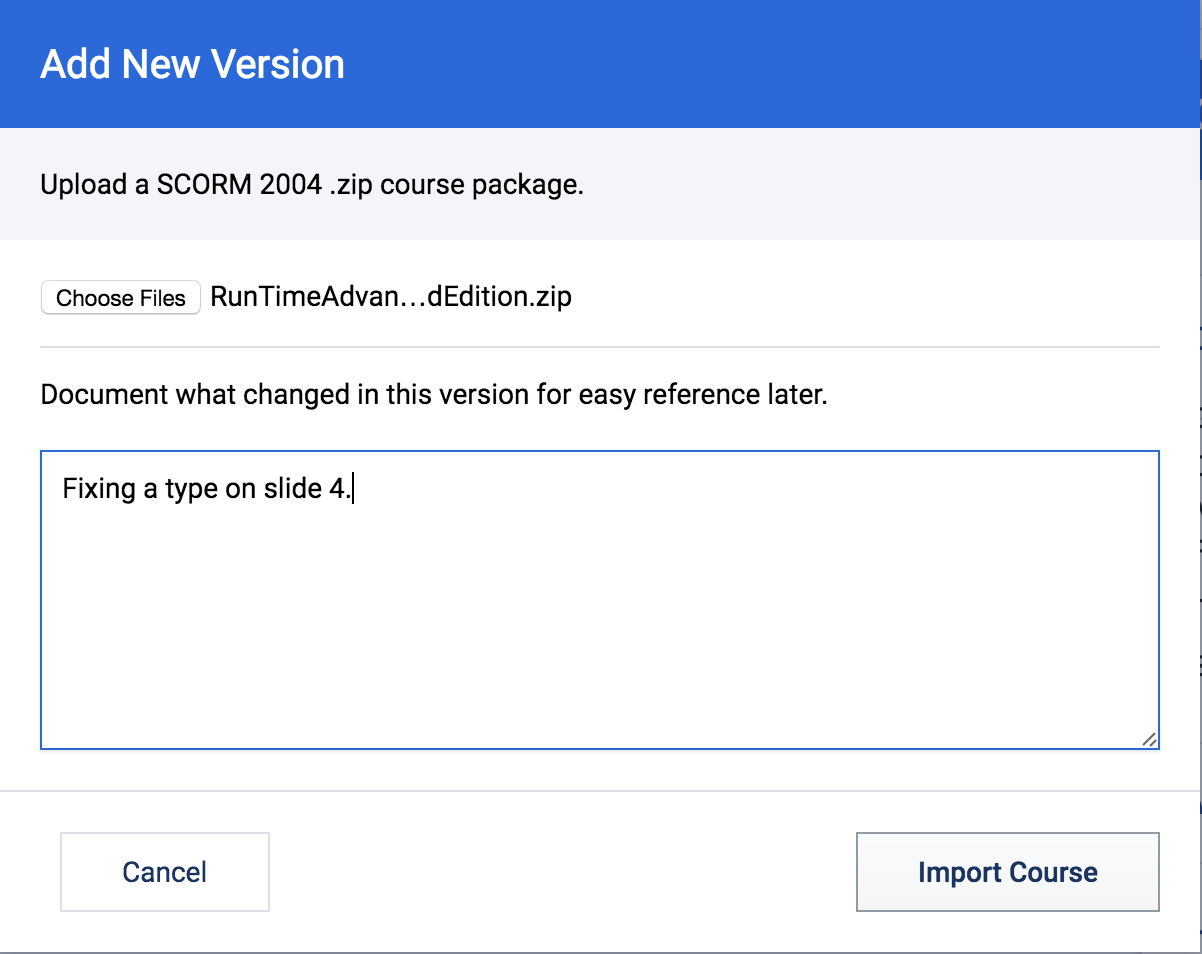Click the blue dialog header bar
This screenshot has height=954, width=1202.
(x=700, y=63)
